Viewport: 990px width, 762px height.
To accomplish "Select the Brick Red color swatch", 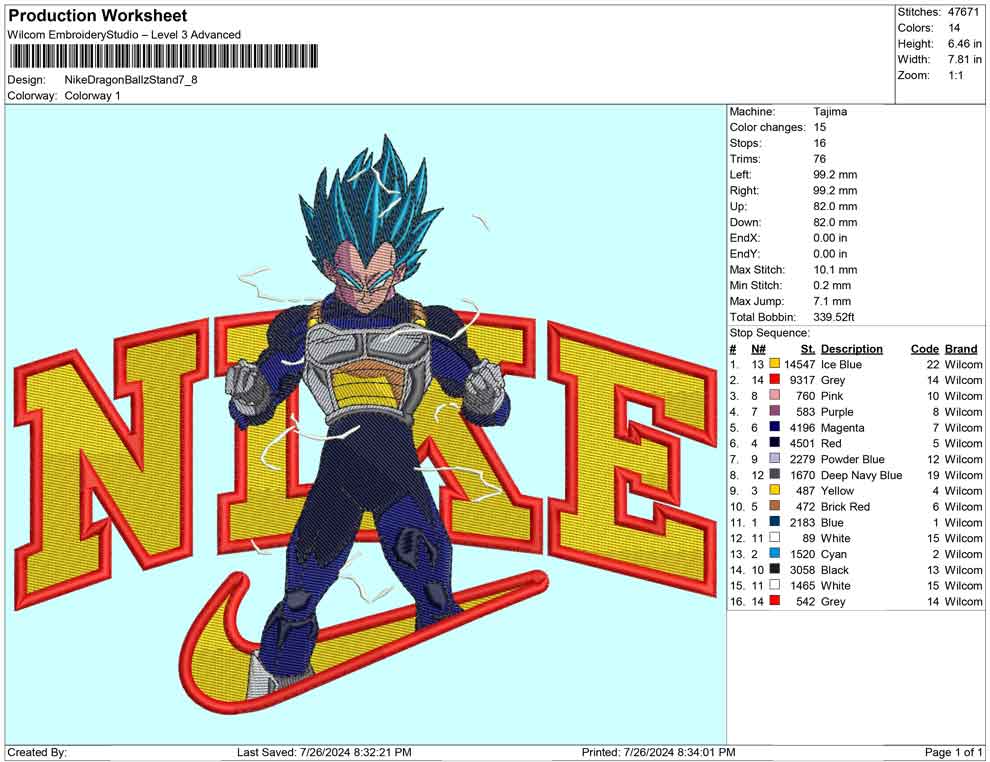I will (775, 506).
